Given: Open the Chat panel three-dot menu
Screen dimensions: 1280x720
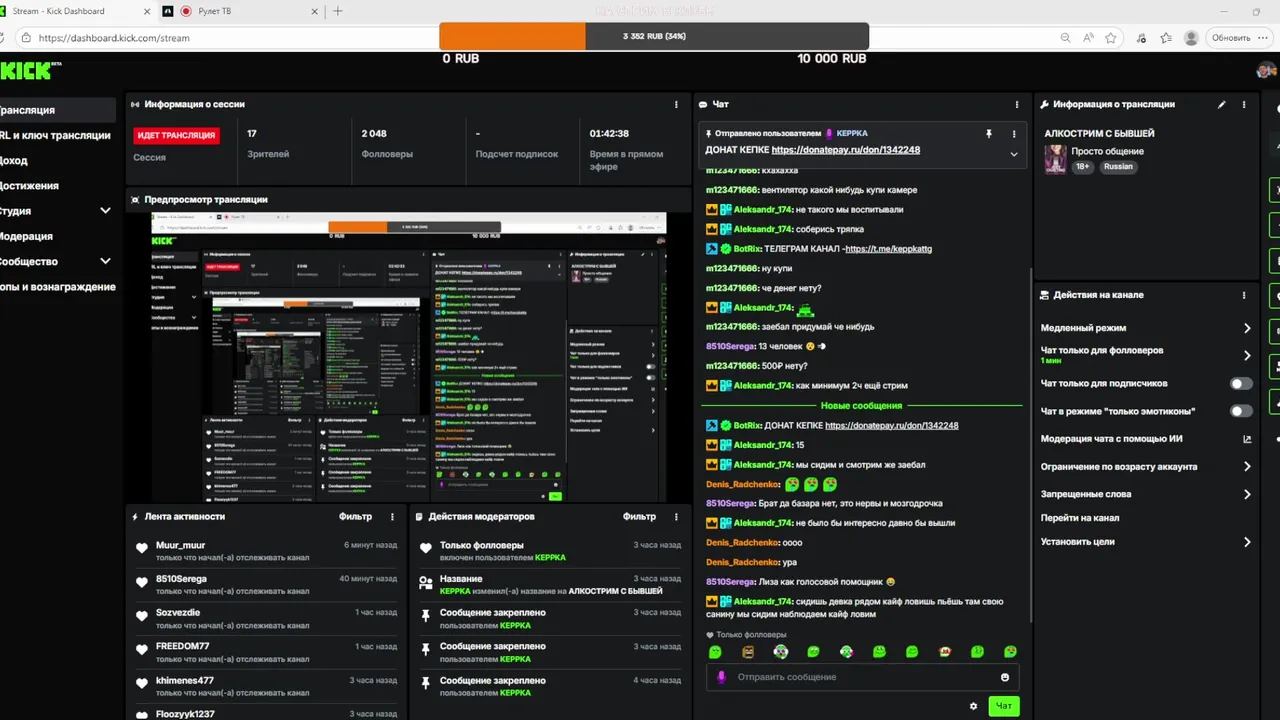Looking at the screenshot, I should (1017, 104).
